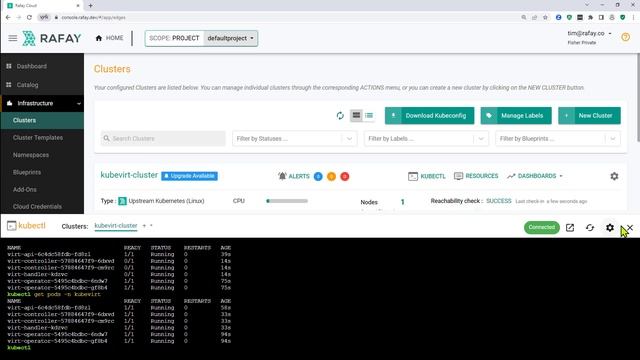Screen dimensions: 640x360
Task: Open RESOURCES for kubevirt-cluster
Action: point(476,176)
